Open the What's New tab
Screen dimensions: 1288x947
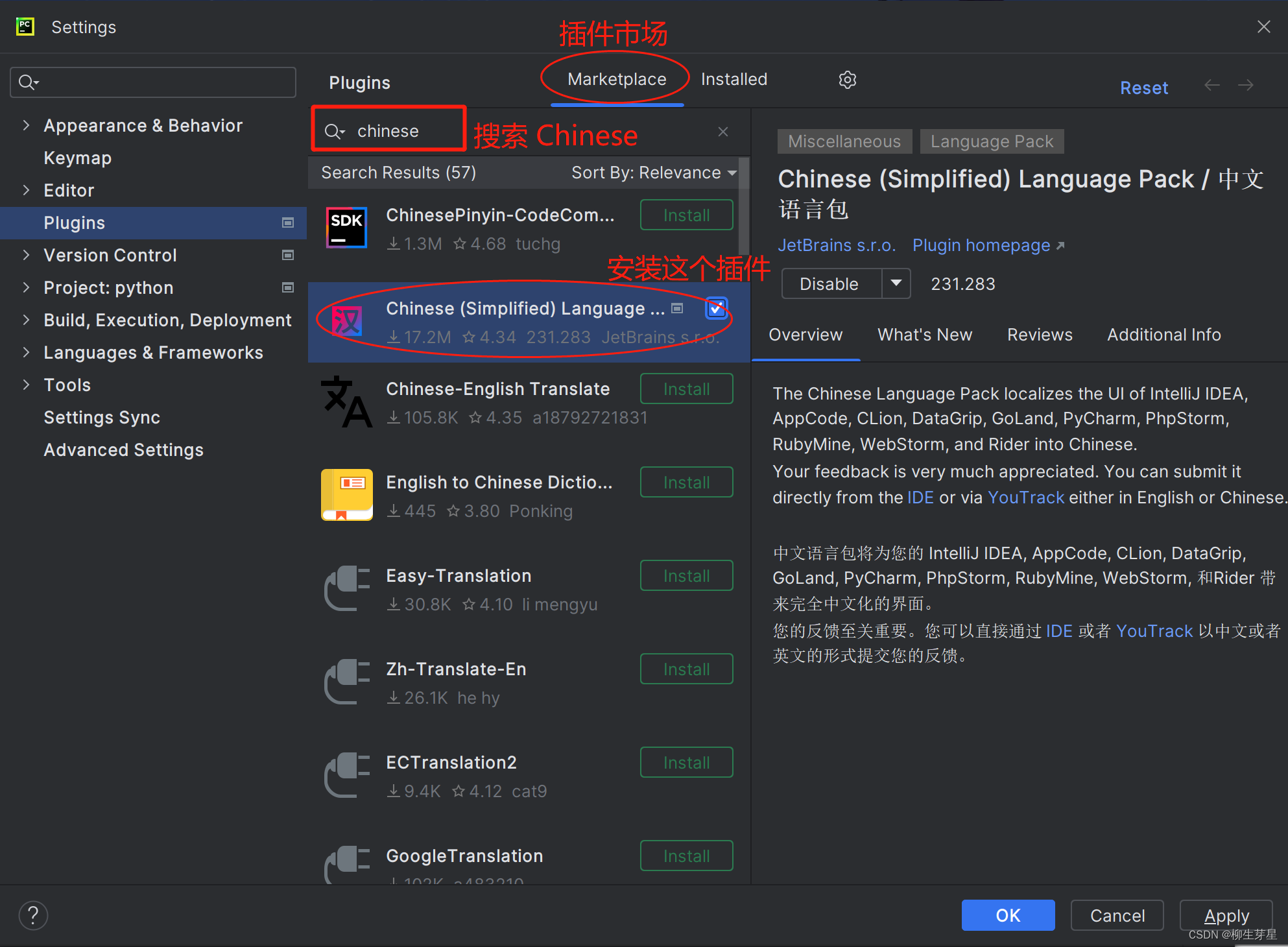924,335
